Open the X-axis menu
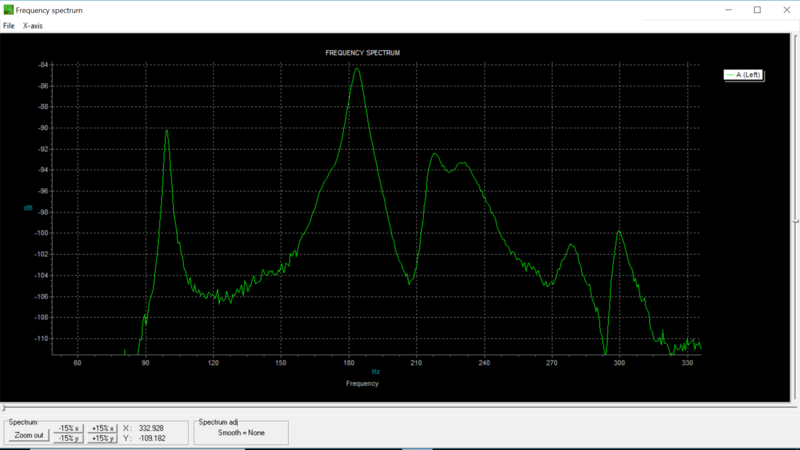 tap(33, 26)
